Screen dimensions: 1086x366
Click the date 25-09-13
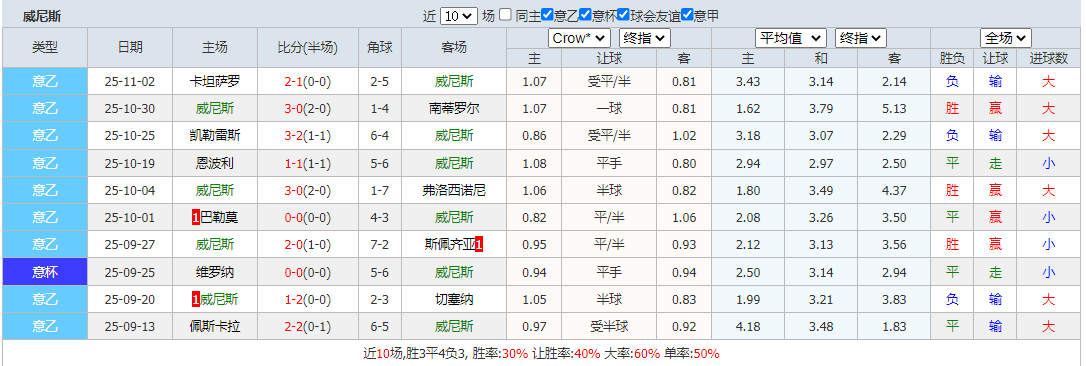130,326
